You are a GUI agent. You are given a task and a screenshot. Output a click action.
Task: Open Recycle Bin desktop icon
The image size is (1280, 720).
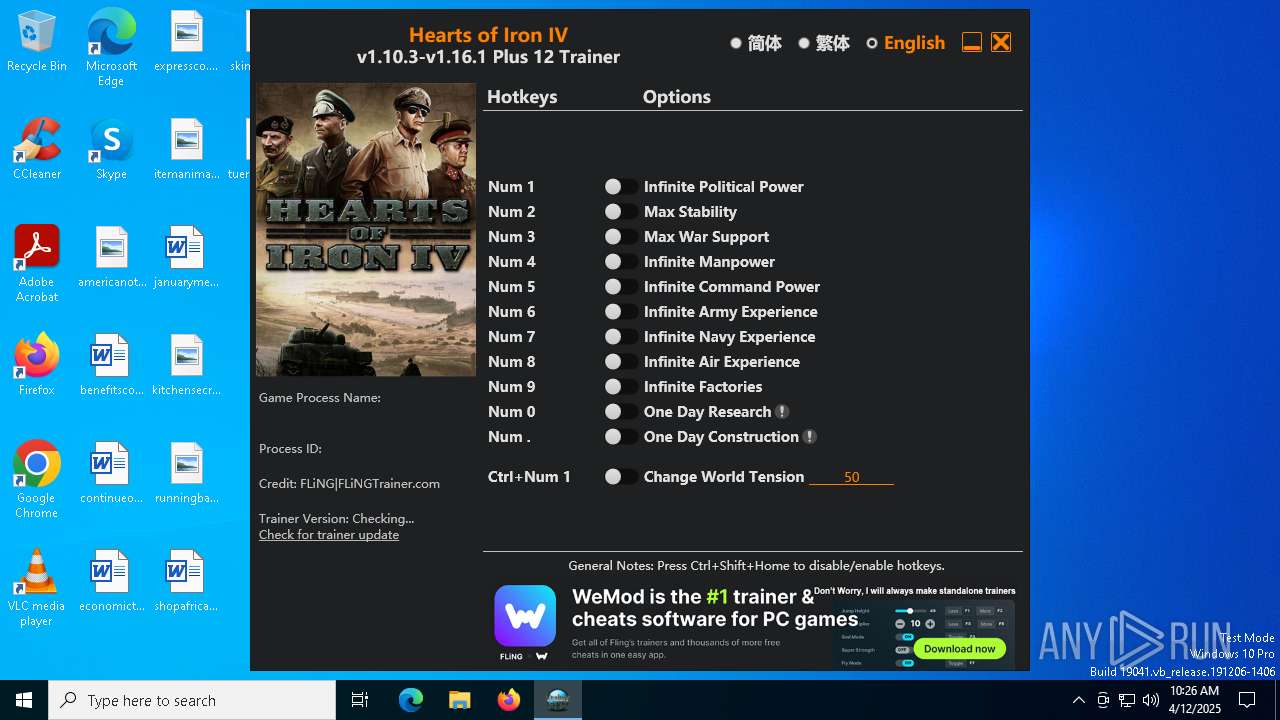point(37,42)
